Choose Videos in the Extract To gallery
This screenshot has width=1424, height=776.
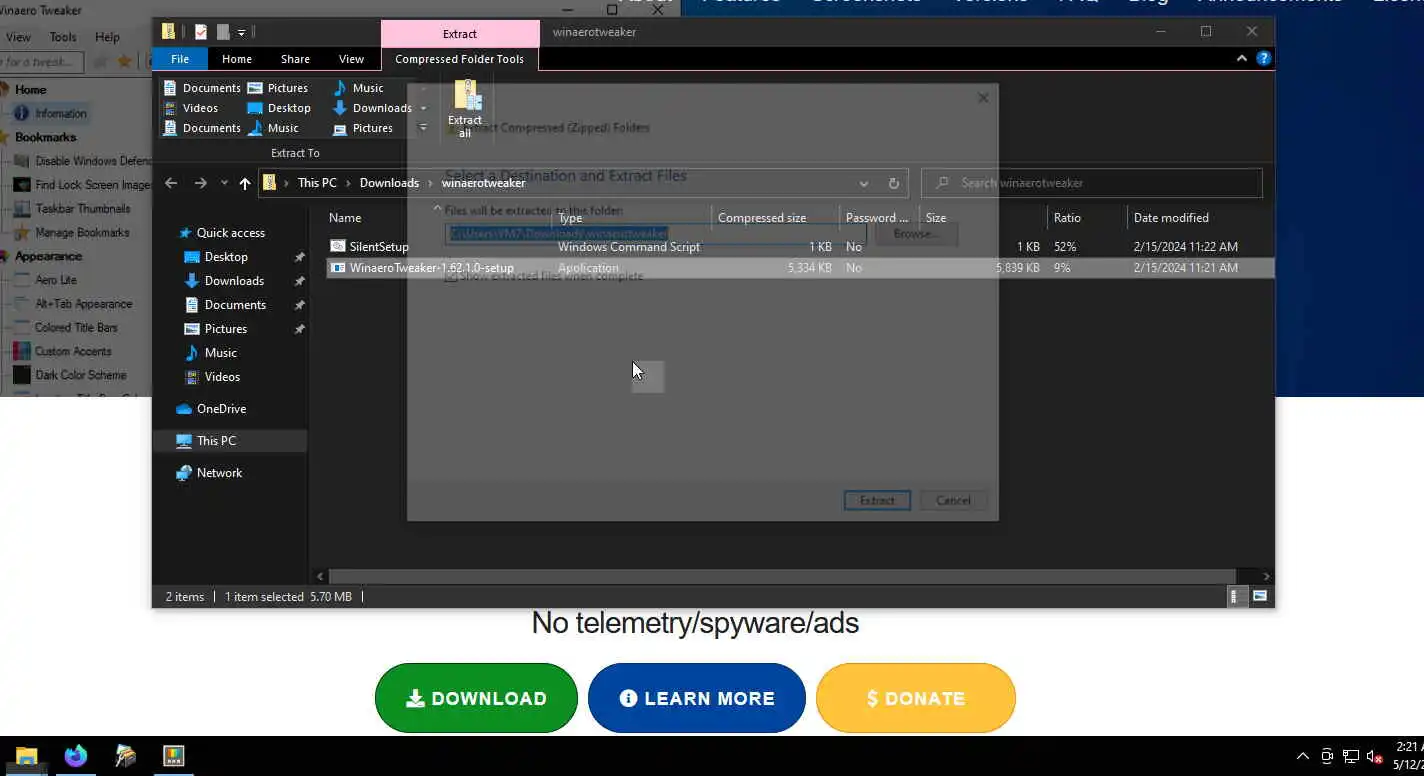(x=190, y=108)
